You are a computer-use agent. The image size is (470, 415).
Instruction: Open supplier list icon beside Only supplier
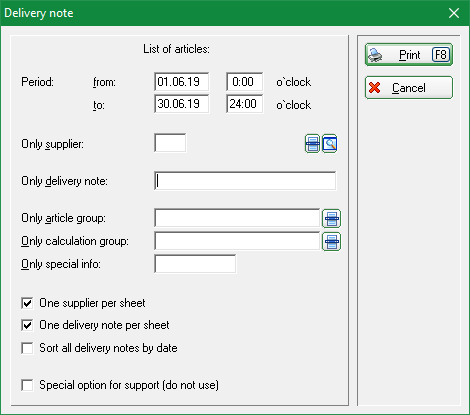click(x=312, y=144)
